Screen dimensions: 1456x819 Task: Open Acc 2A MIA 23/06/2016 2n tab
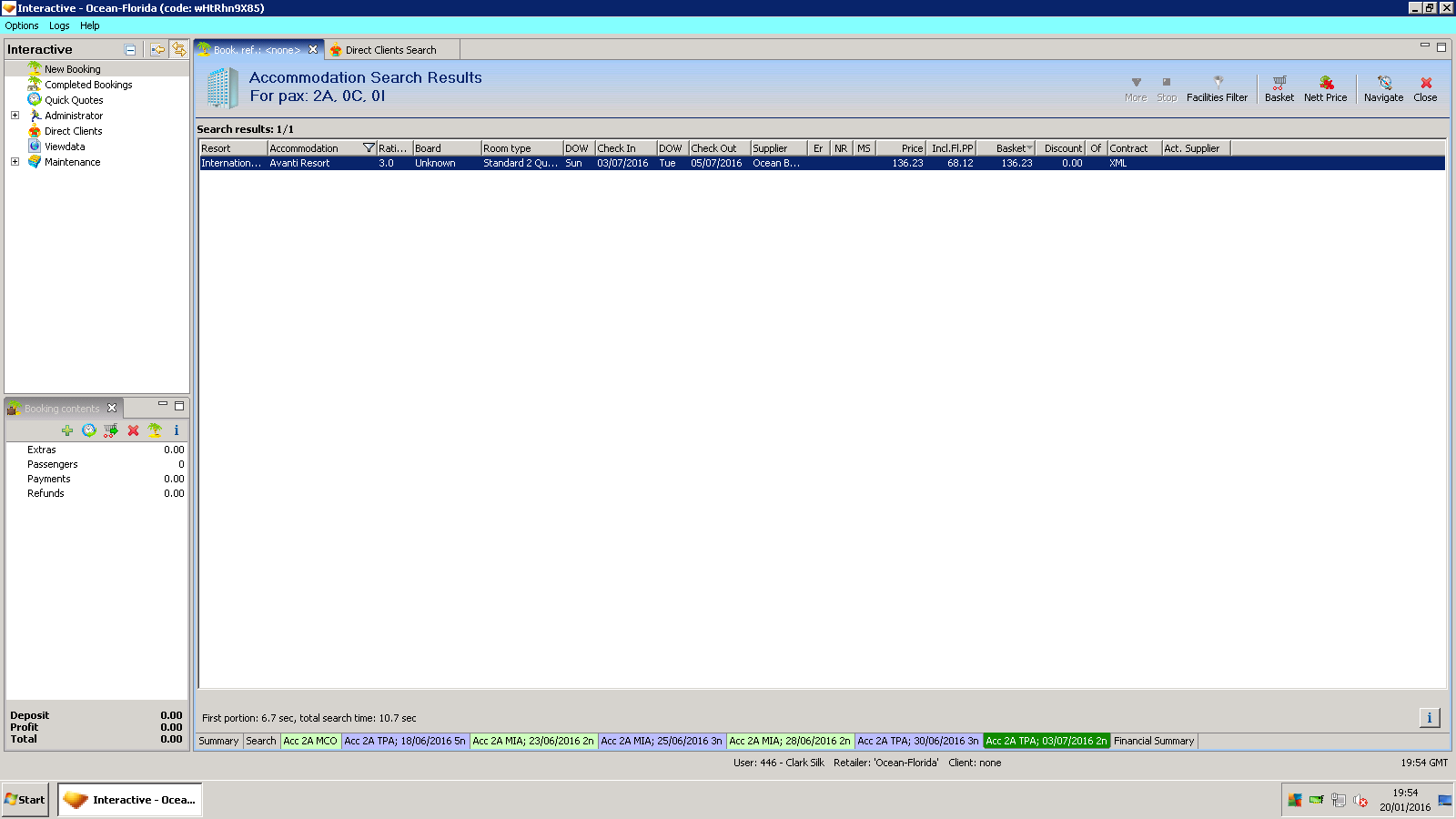click(x=533, y=741)
